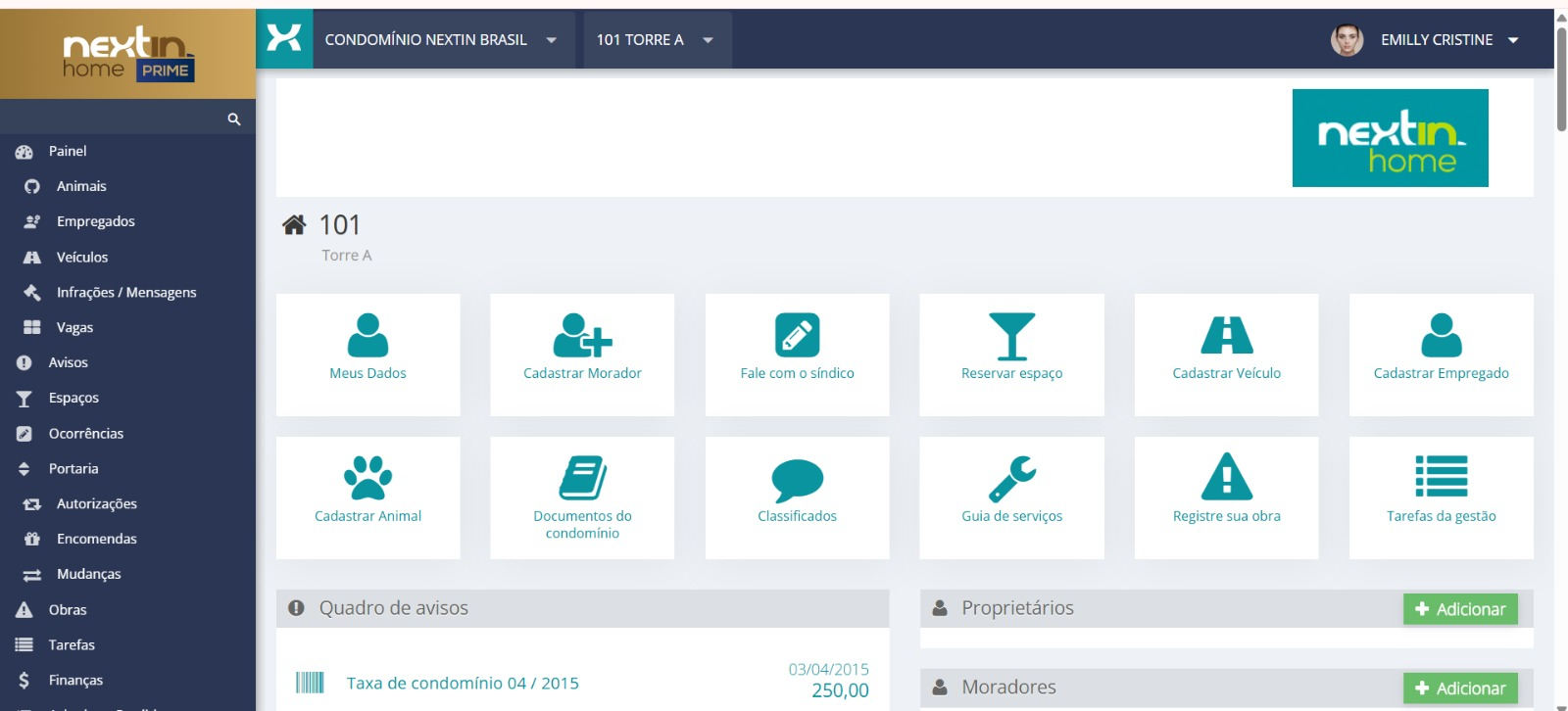Screen dimensions: 1568x711
Task: Click the nextin home banner logo
Action: tap(1390, 138)
